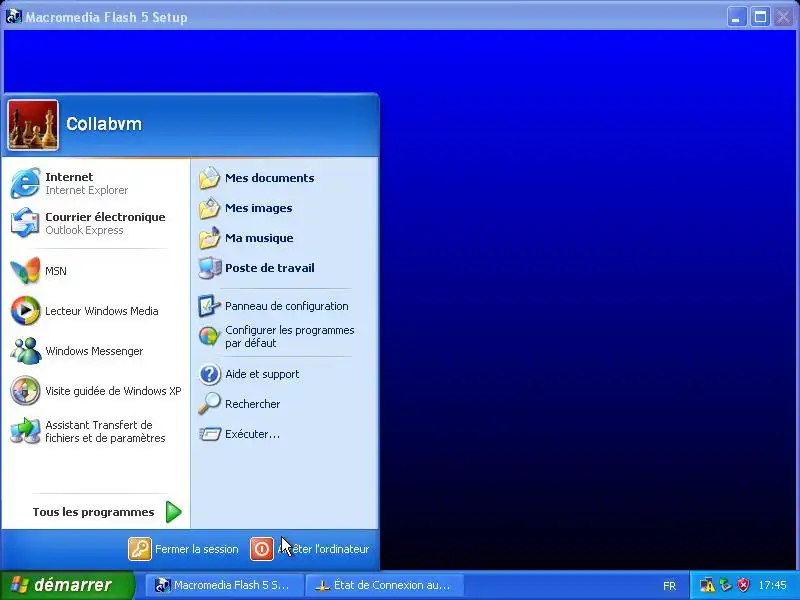Choose Lecteur Windows Media entry label
This screenshot has width=800, height=600.
coord(102,311)
